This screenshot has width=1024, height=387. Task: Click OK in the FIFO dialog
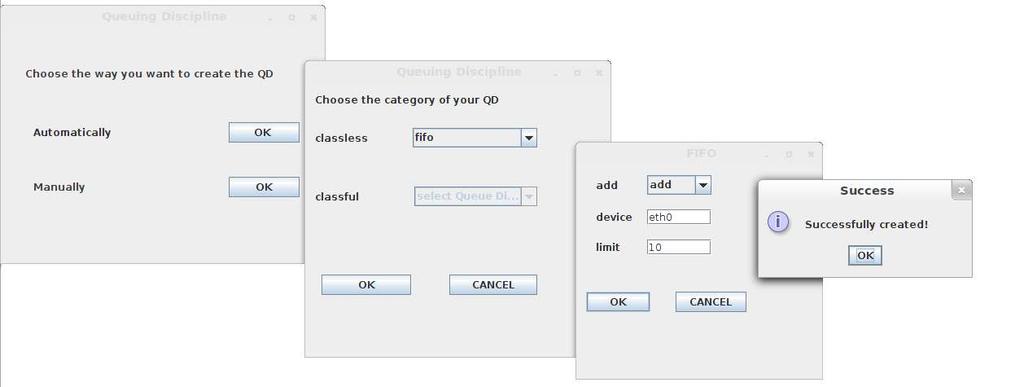(x=618, y=302)
